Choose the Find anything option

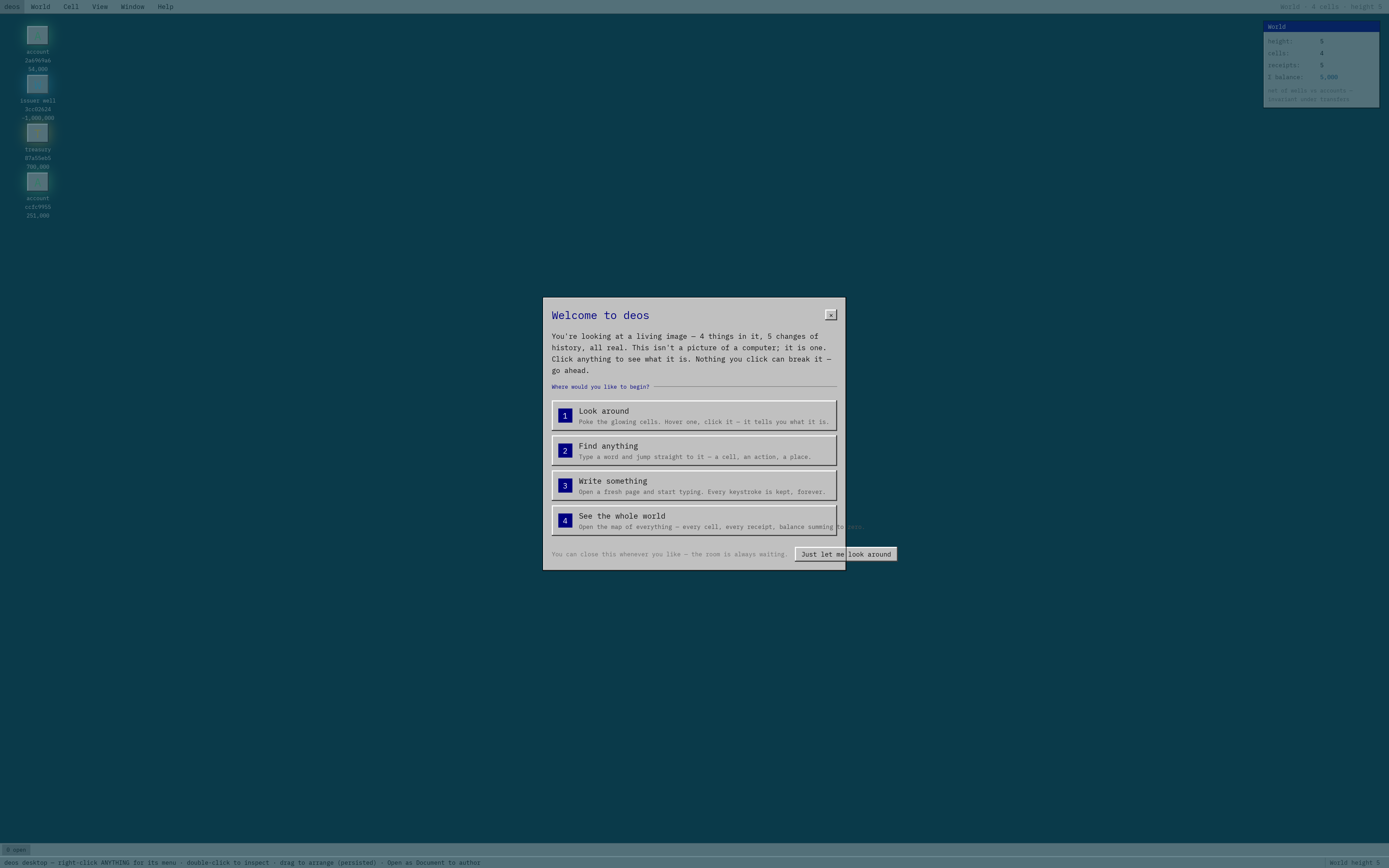tap(694, 451)
